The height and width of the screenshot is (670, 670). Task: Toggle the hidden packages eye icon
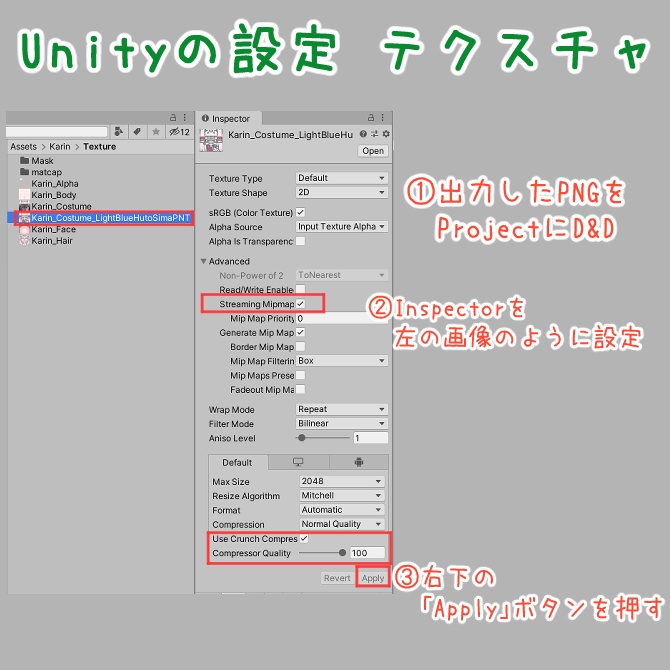[179, 132]
